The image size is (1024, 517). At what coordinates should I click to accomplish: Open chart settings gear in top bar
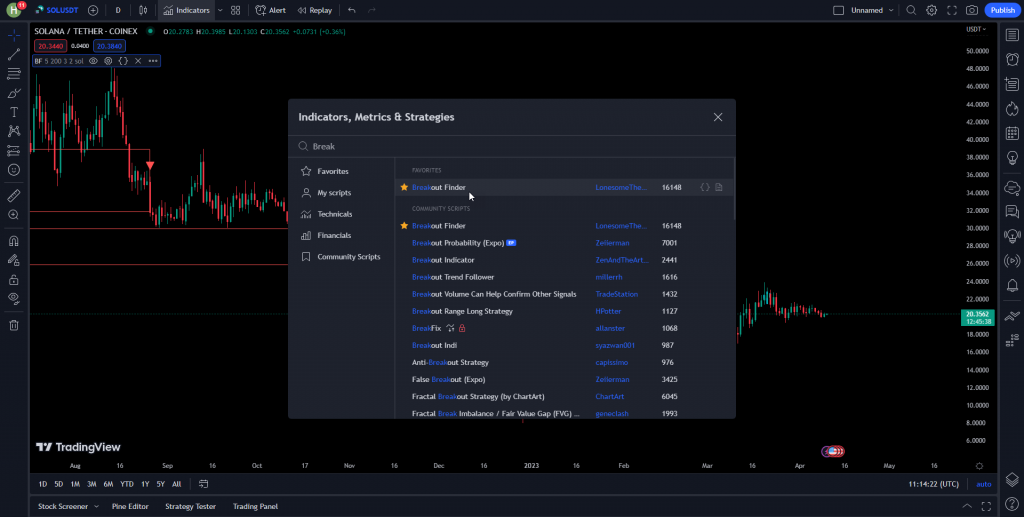932,10
